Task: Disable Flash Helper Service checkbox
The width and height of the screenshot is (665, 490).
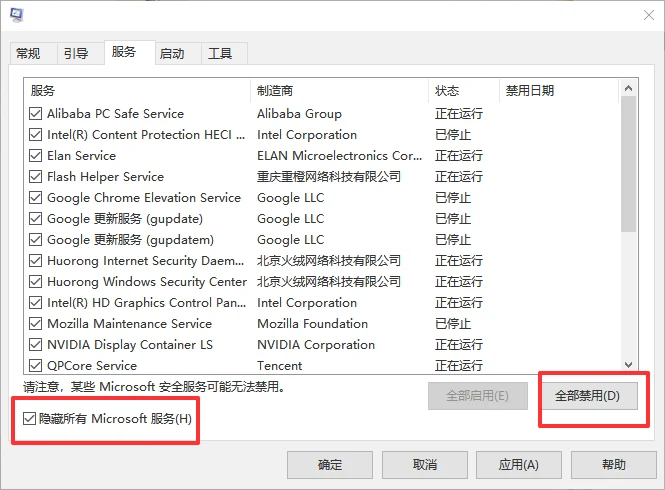Action: tap(36, 176)
